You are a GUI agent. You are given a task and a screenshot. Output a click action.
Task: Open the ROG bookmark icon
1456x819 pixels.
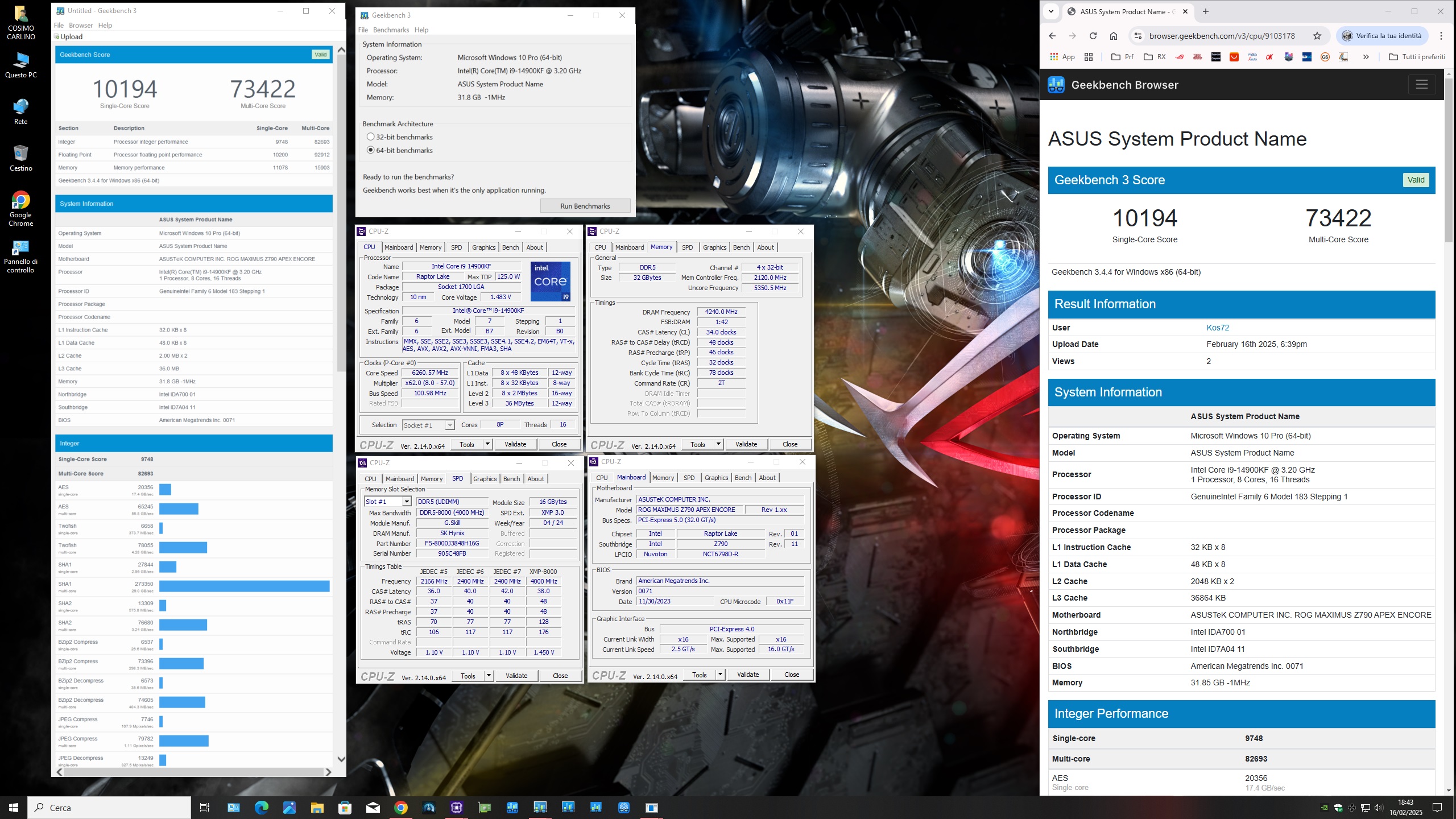(1180, 57)
